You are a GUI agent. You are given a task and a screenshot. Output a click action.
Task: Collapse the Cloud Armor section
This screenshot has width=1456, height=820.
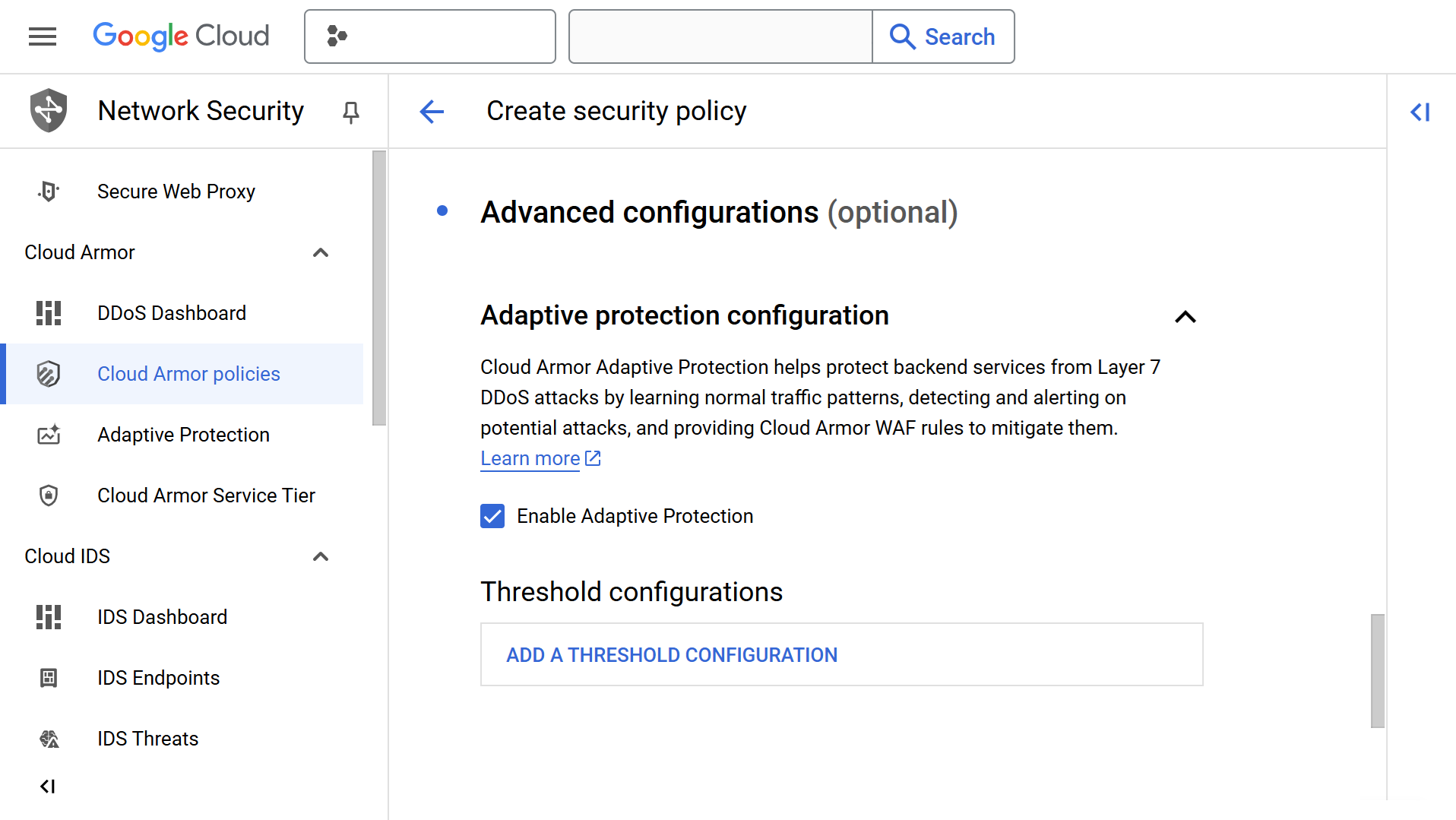click(x=321, y=252)
